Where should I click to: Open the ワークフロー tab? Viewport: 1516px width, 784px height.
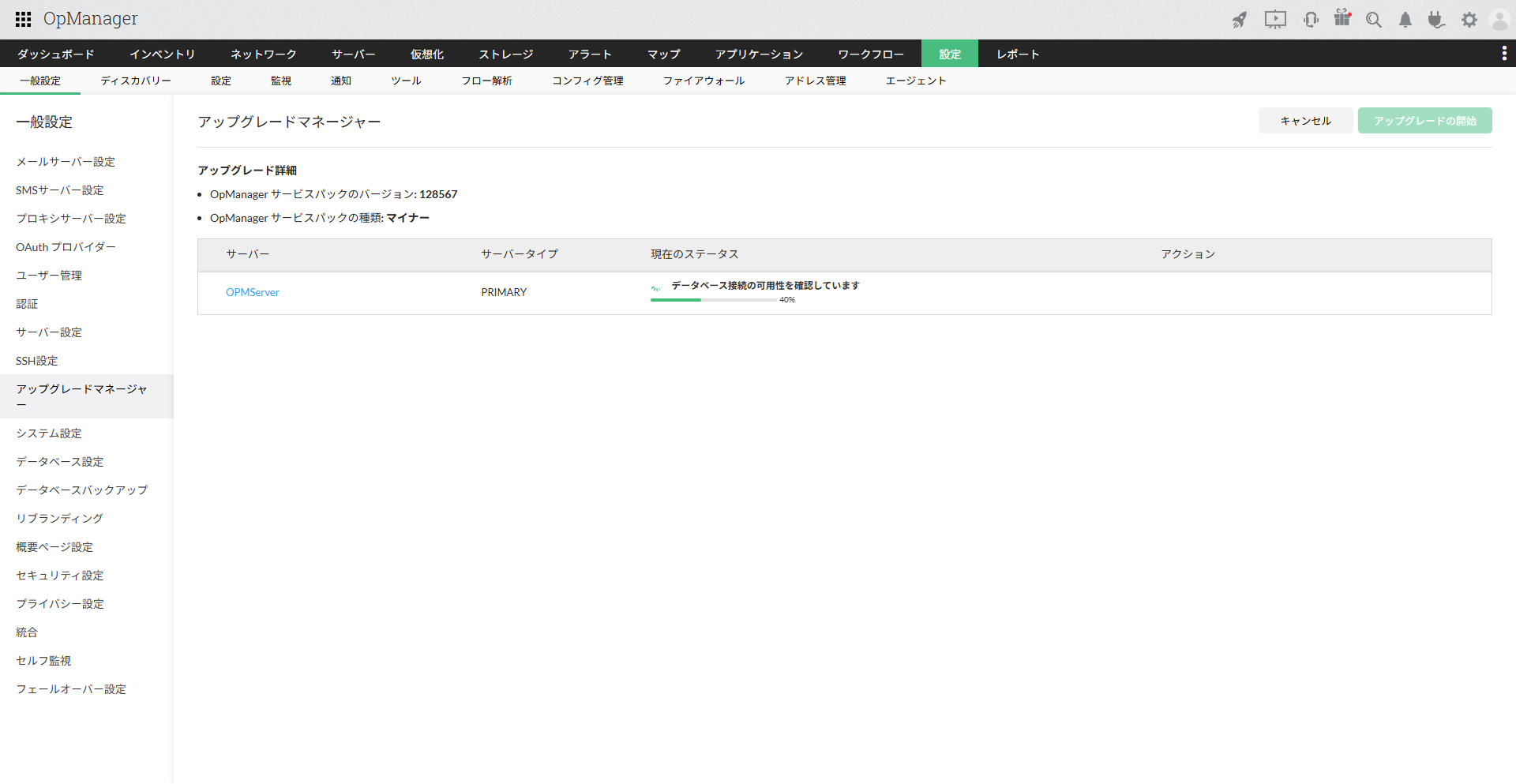[x=871, y=54]
